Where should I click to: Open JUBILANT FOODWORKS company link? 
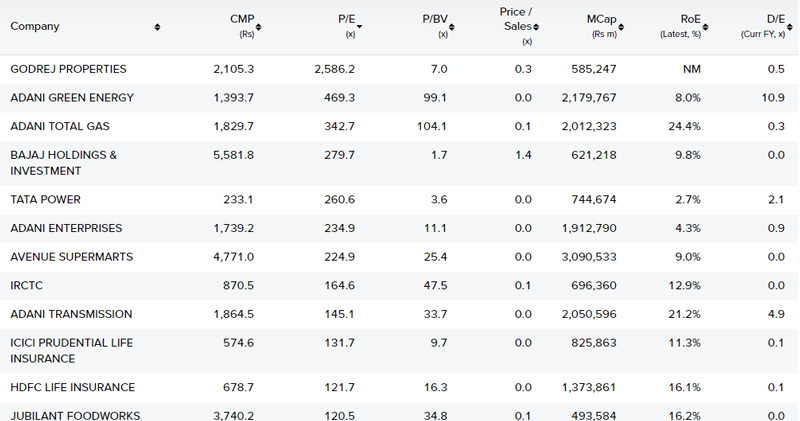75,415
